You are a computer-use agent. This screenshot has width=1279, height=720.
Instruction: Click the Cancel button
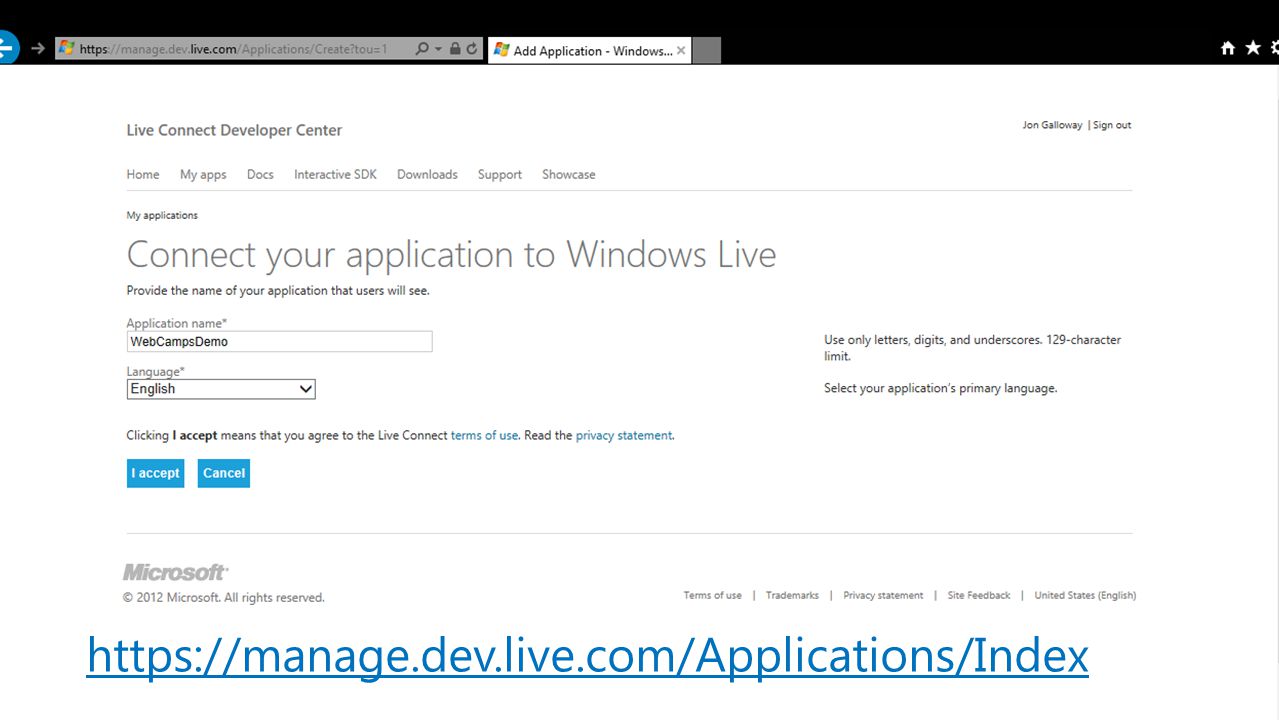pyautogui.click(x=224, y=473)
